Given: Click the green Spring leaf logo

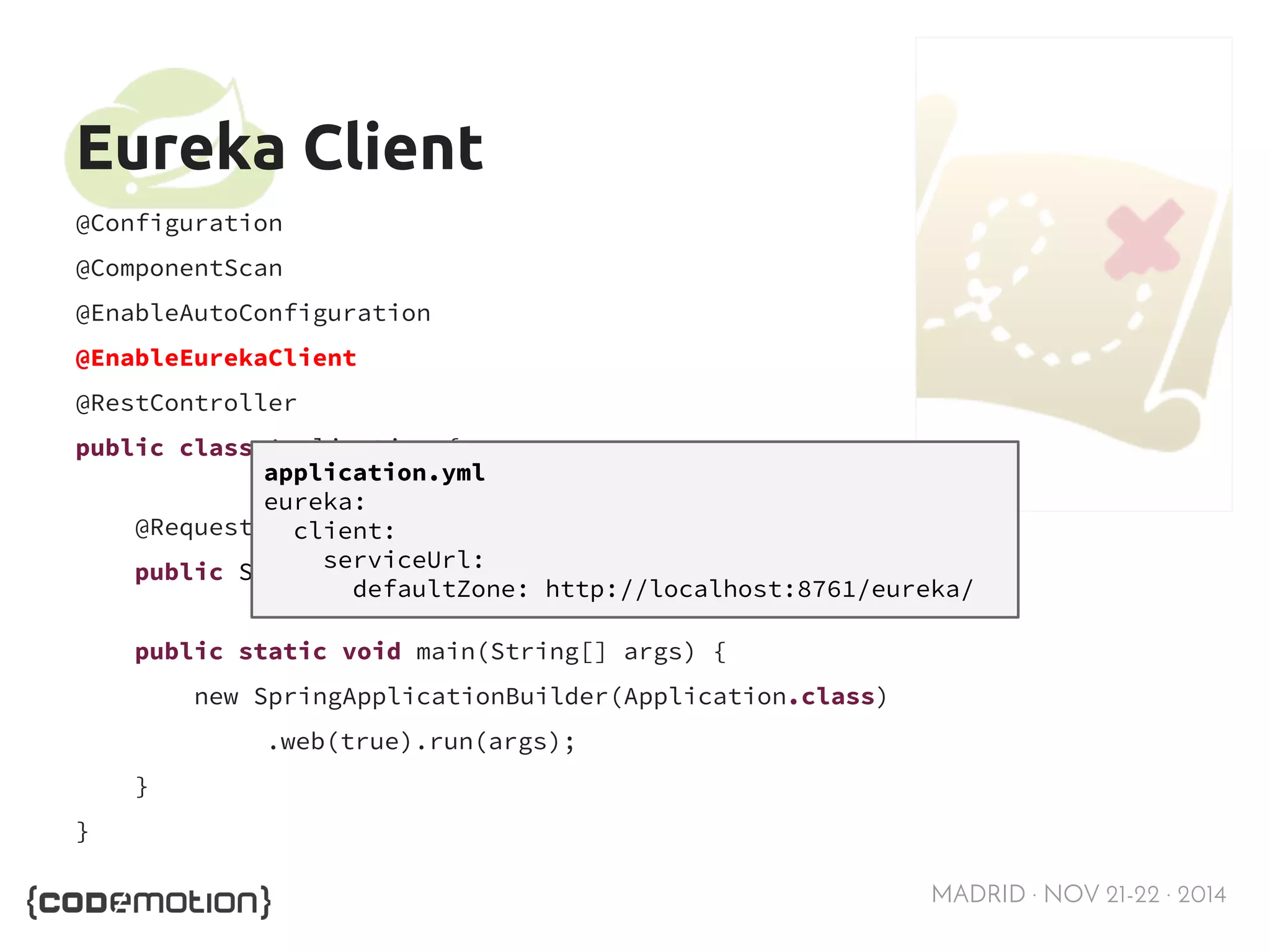Looking at the screenshot, I should pyautogui.click(x=171, y=138).
